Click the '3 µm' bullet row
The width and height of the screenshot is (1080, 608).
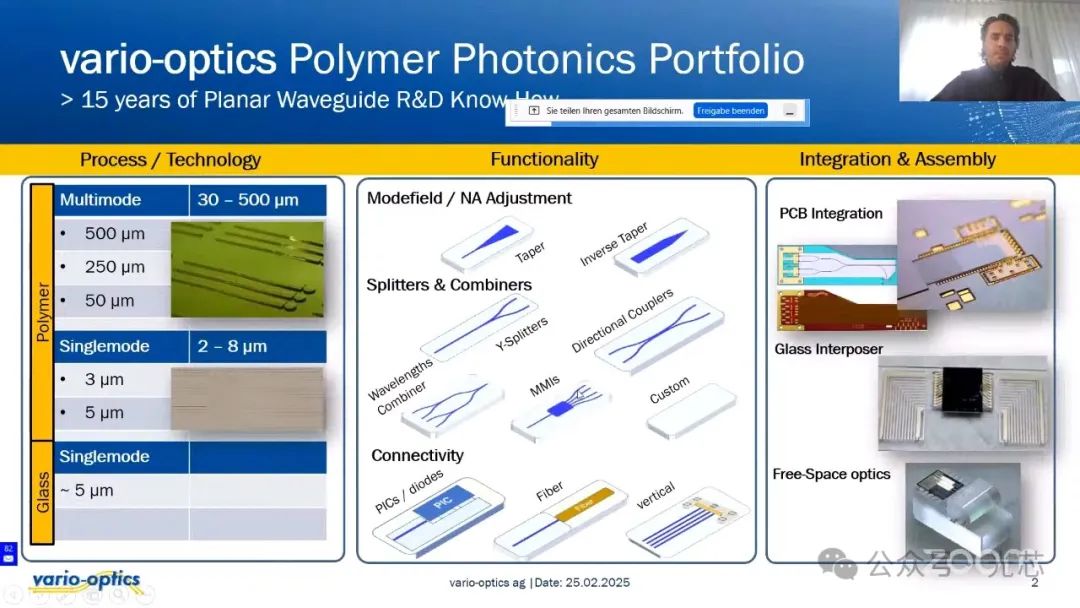point(113,379)
